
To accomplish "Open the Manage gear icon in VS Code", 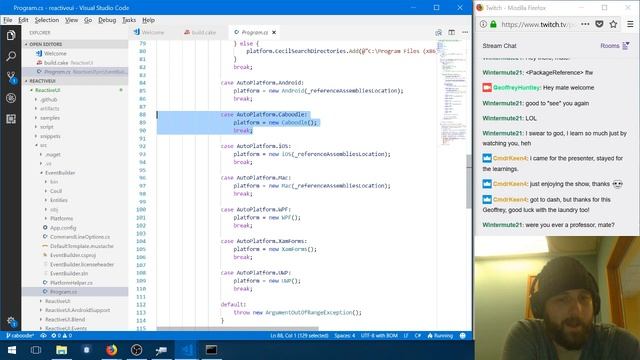I will pyautogui.click(x=11, y=321).
